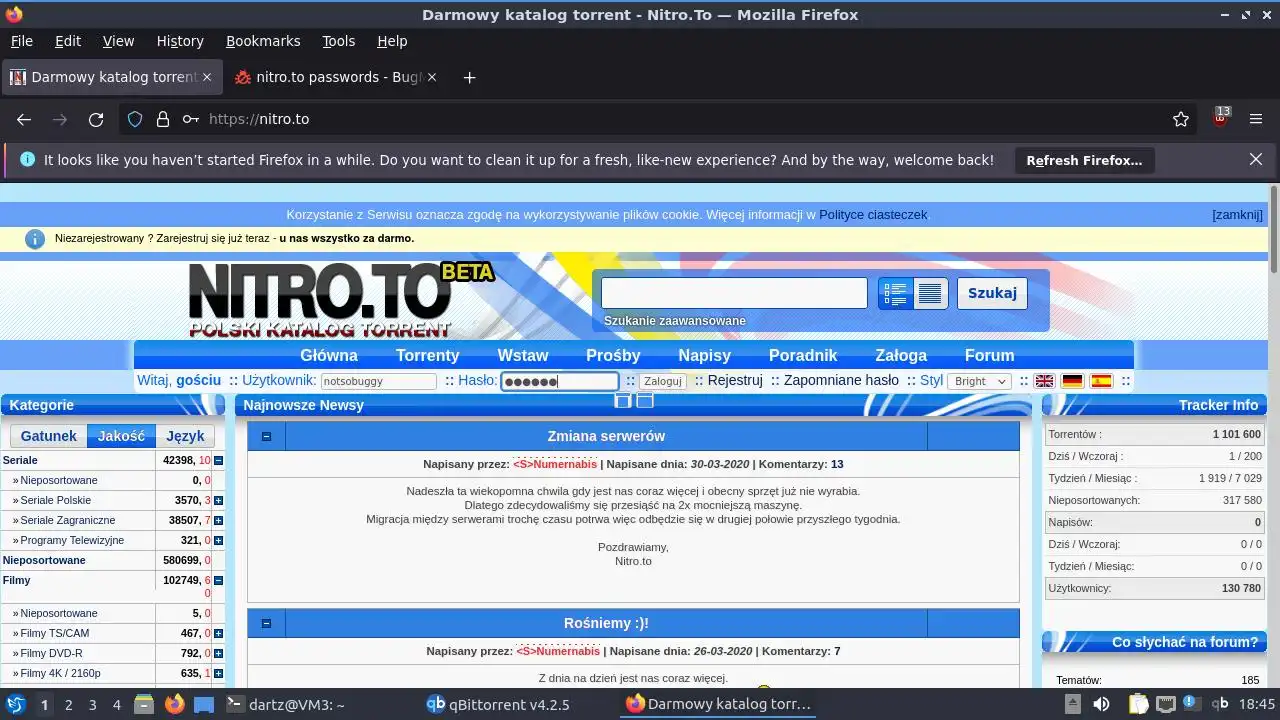Open the Rejestruj registration link
Viewport: 1280px width, 720px height.
click(735, 380)
